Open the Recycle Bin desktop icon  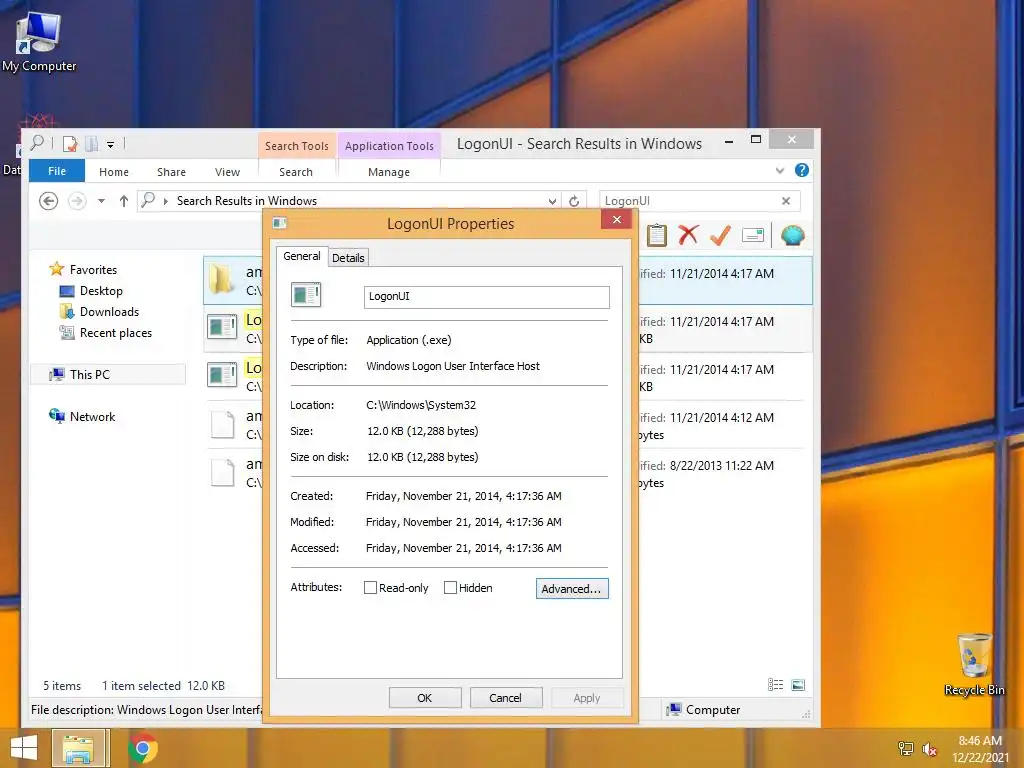tap(974, 665)
